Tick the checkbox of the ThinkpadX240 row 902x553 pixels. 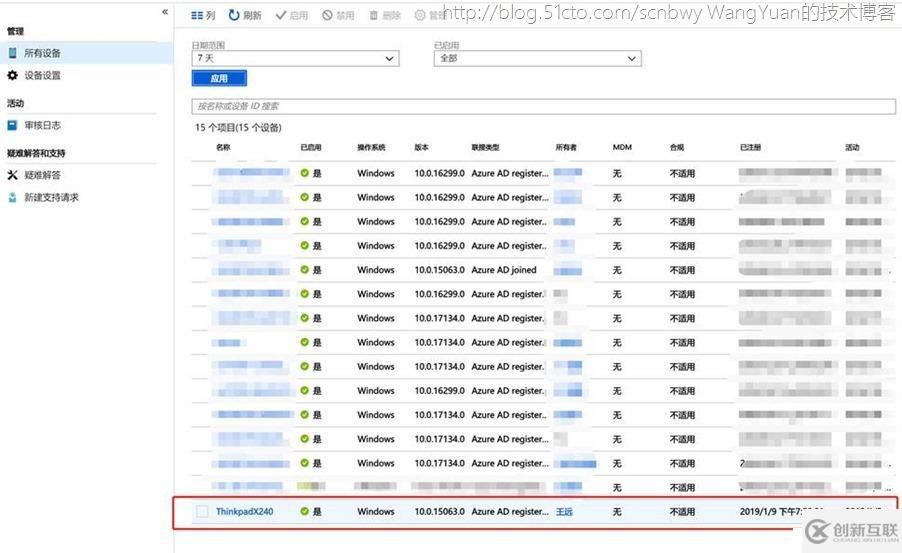coord(202,511)
